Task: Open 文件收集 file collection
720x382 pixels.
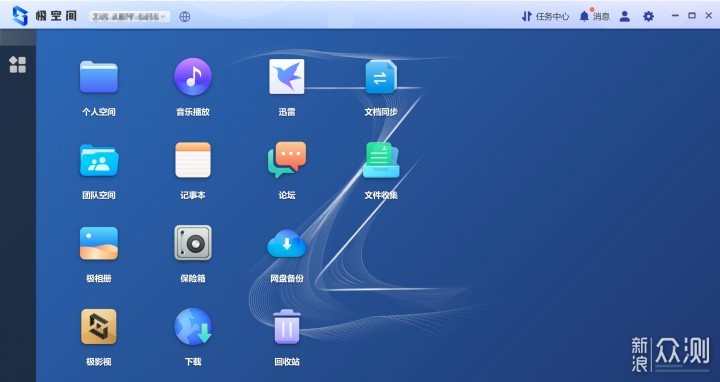Action: coord(381,160)
